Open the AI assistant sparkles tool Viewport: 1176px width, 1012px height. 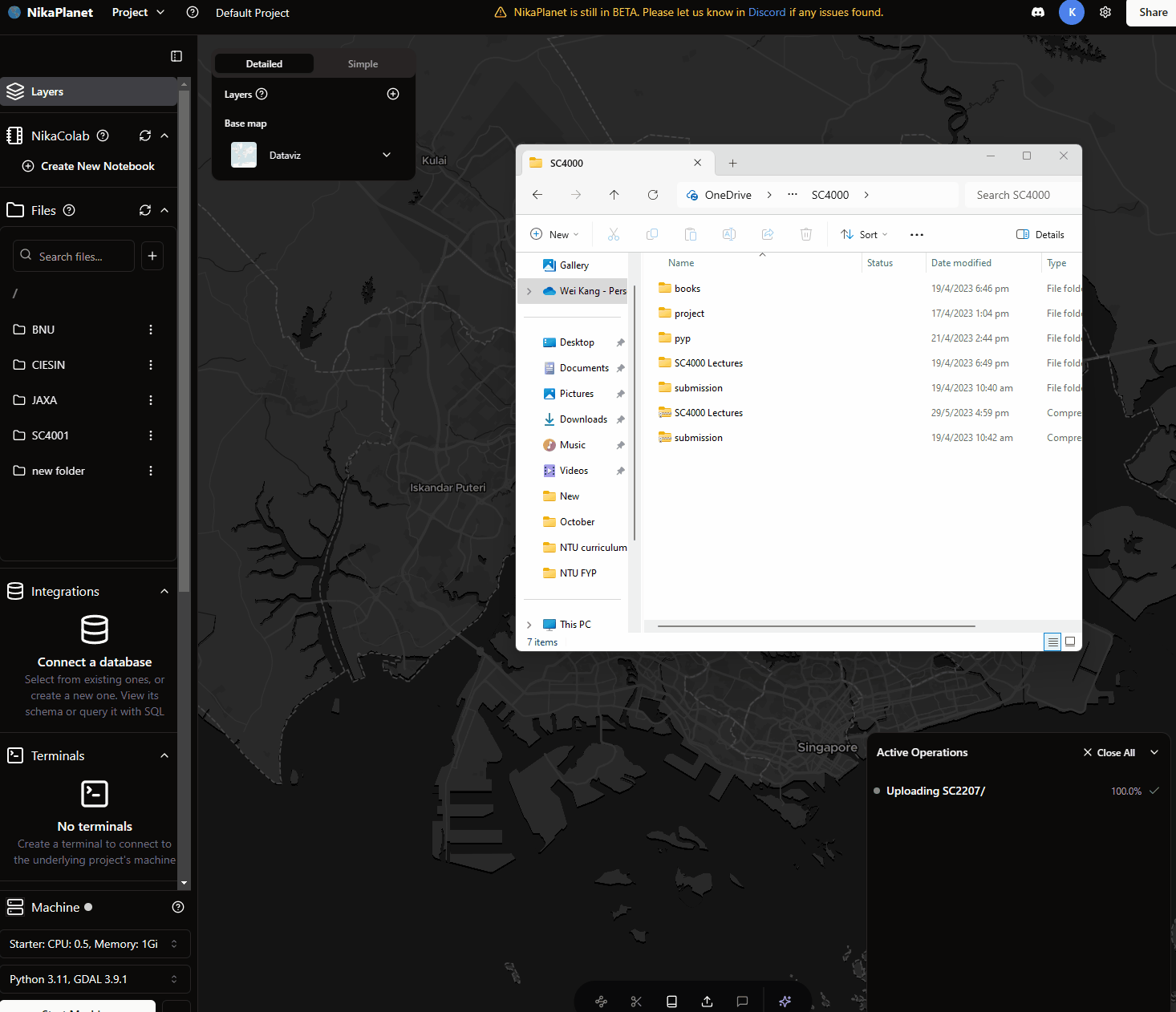pos(785,1001)
